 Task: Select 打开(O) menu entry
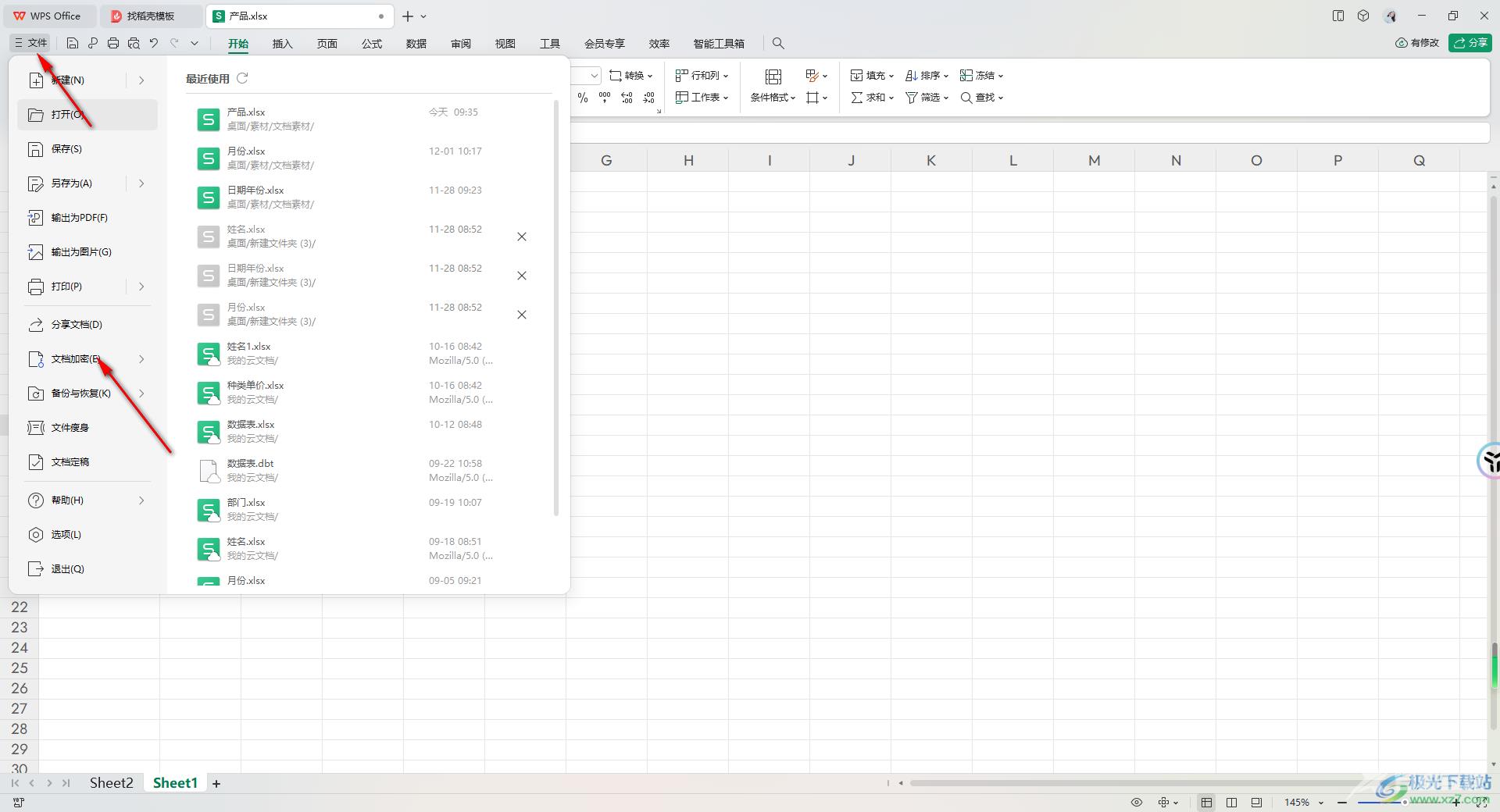coord(87,115)
